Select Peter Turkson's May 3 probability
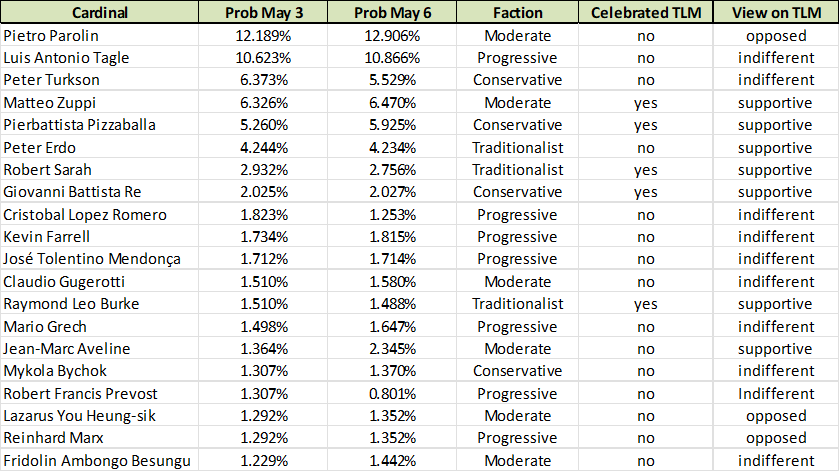Image resolution: width=840 pixels, height=472 pixels. (x=260, y=80)
